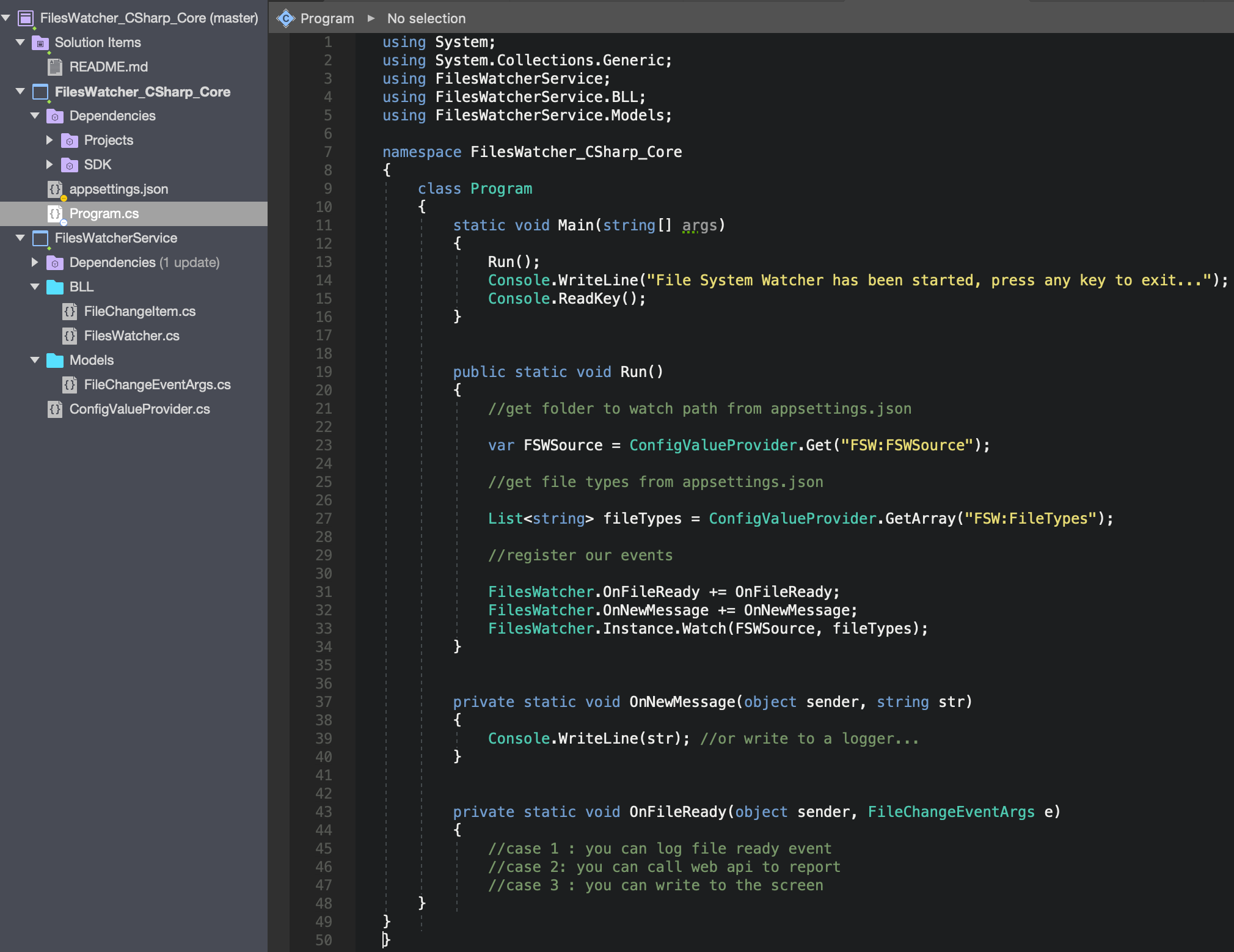Open appsettings.json from the tree
1234x952 pixels.
coord(119,189)
